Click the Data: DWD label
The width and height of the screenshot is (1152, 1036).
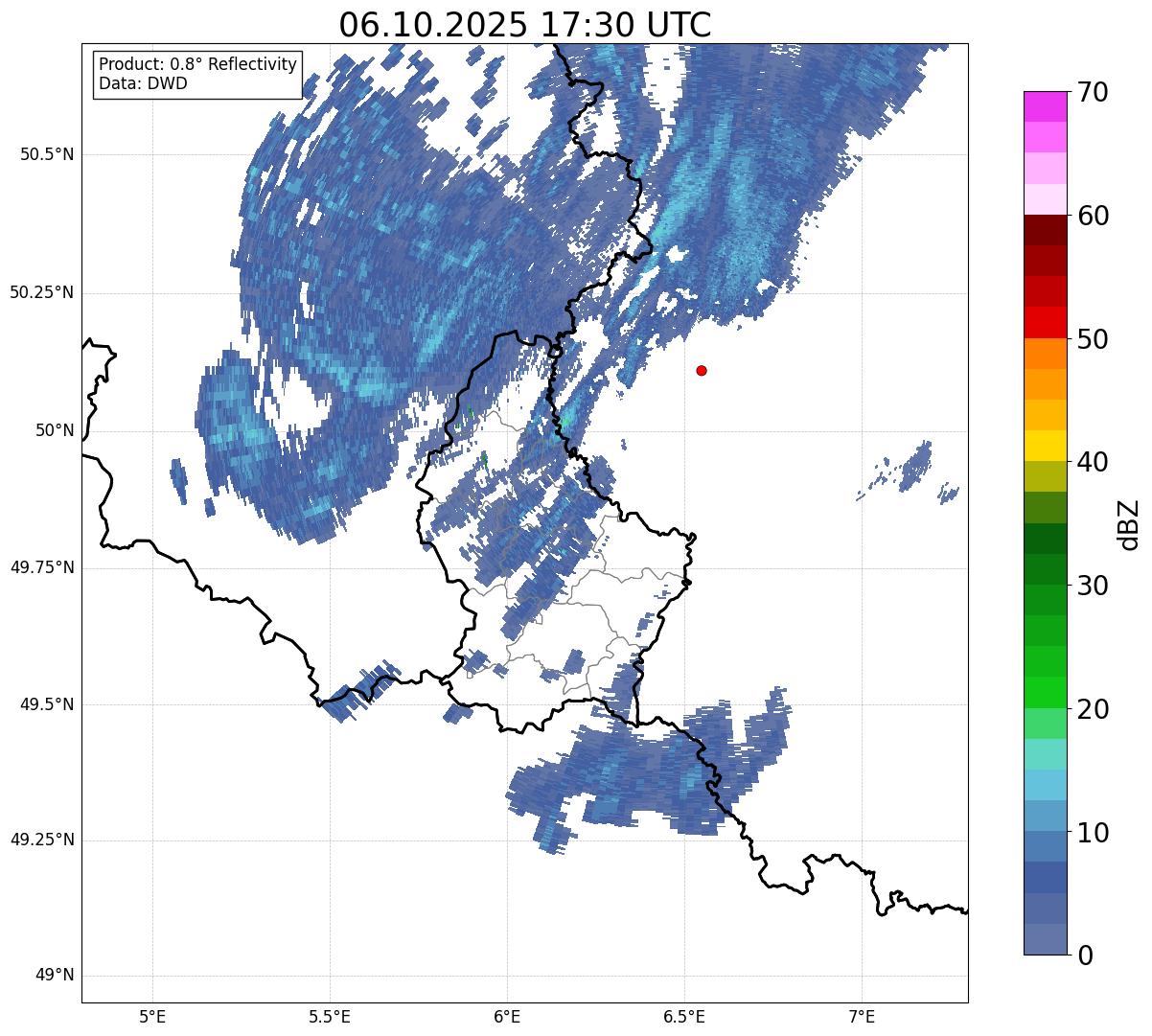click(143, 83)
